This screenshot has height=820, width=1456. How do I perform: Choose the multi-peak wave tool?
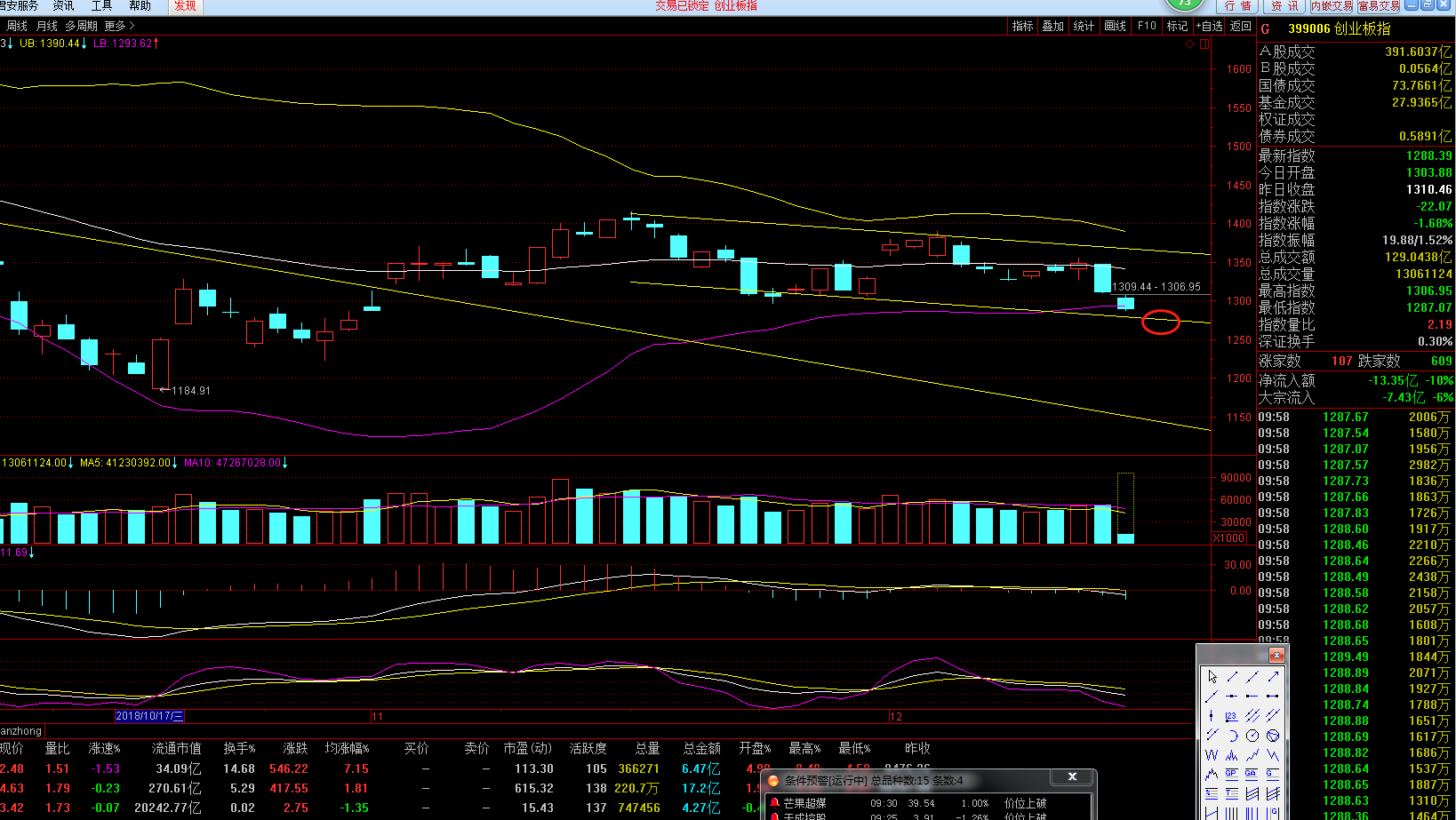click(x=1232, y=755)
